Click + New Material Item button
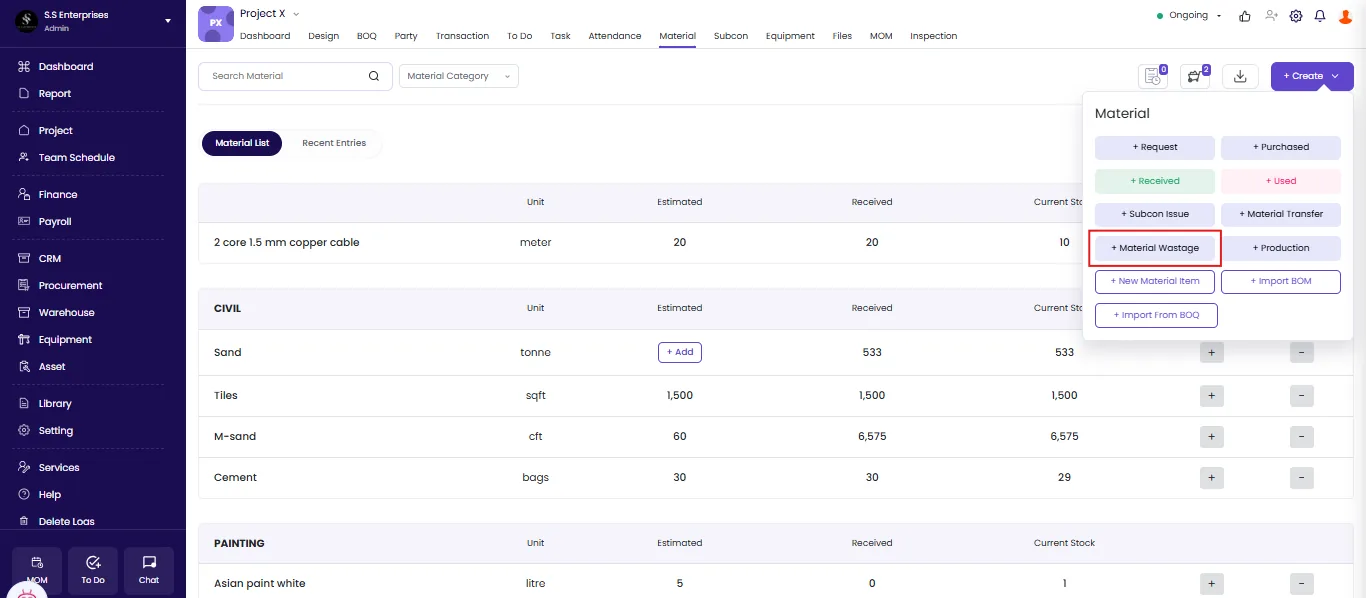Screen dimensions: 1366x598 coord(1155,282)
